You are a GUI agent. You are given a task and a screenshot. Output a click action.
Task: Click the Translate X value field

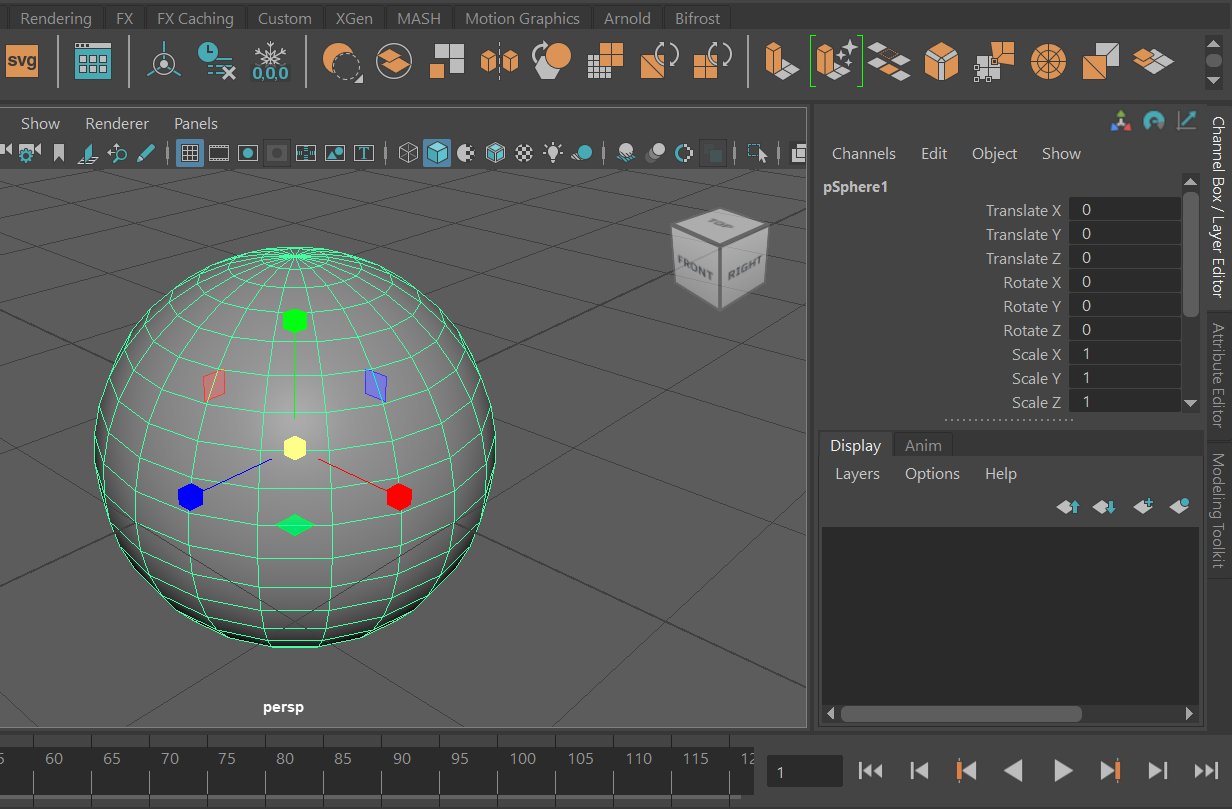[1124, 210]
